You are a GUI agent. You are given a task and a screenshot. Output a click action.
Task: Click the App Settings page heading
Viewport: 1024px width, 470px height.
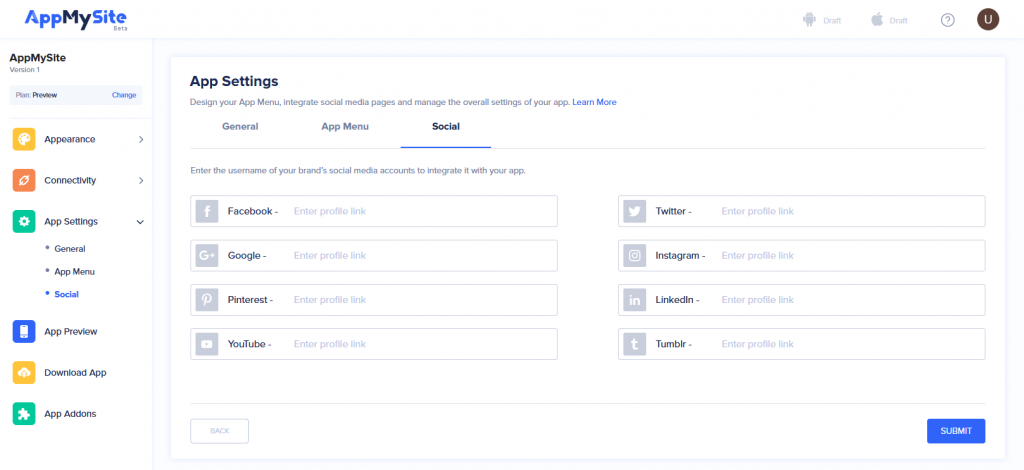click(x=234, y=82)
